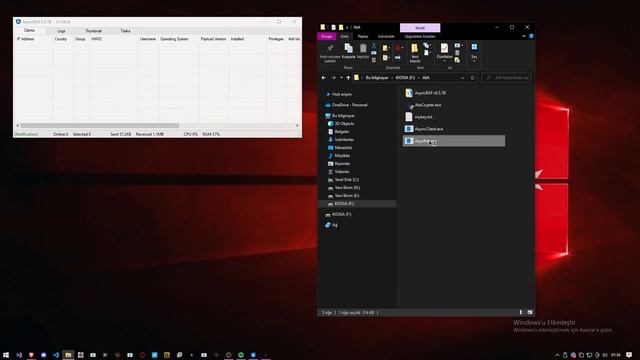Select the AtaCrypter.exe file icon
The image size is (640, 360).
point(409,105)
